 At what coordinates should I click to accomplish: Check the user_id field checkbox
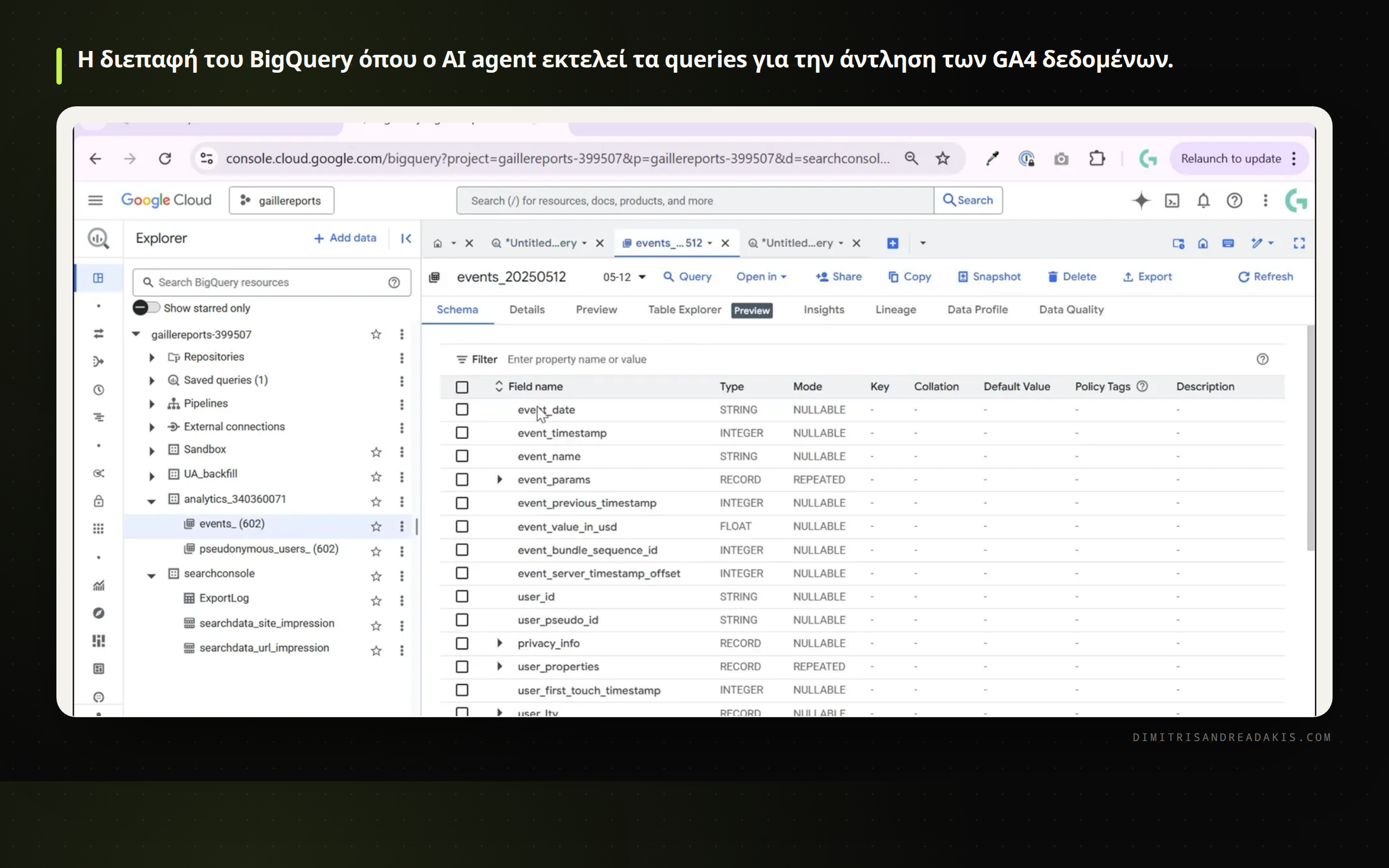click(462, 596)
